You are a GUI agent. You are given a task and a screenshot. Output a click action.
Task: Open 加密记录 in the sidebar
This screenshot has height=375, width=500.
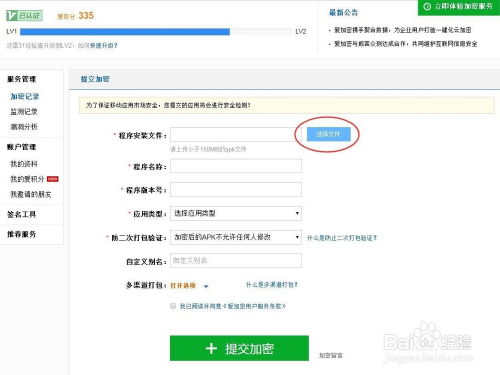pos(25,97)
